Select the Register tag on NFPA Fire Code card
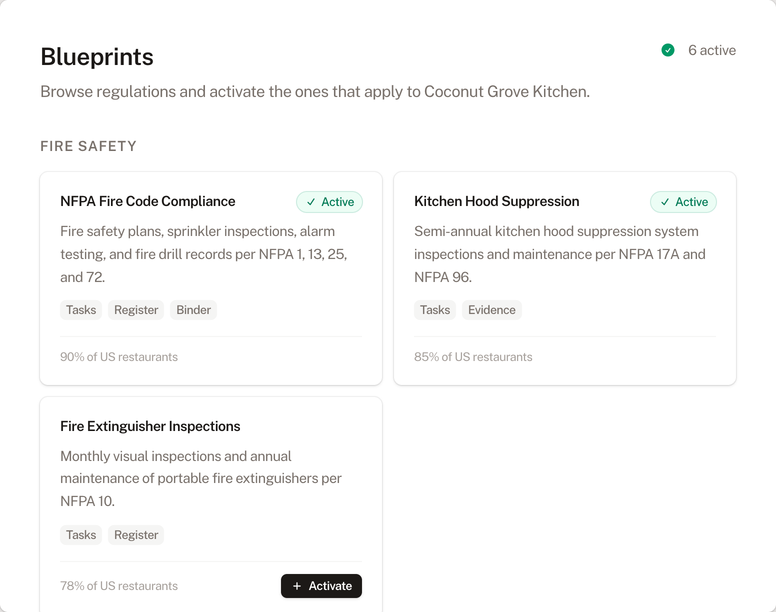Screen dimensions: 776x612 pos(136,310)
